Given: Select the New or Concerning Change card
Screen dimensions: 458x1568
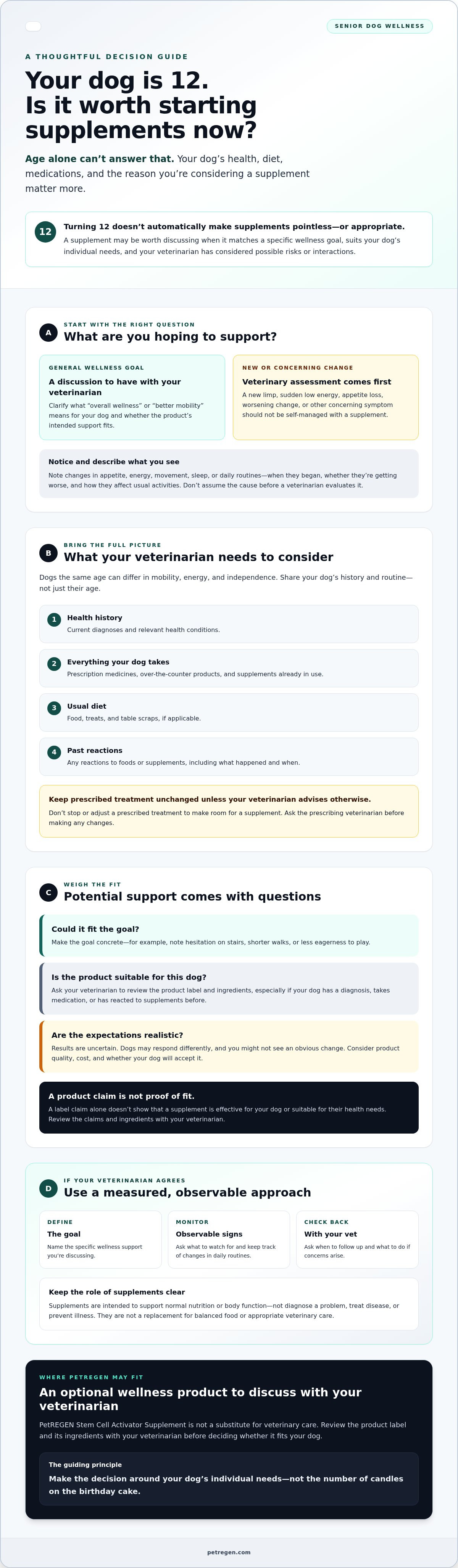Looking at the screenshot, I should pos(326,397).
